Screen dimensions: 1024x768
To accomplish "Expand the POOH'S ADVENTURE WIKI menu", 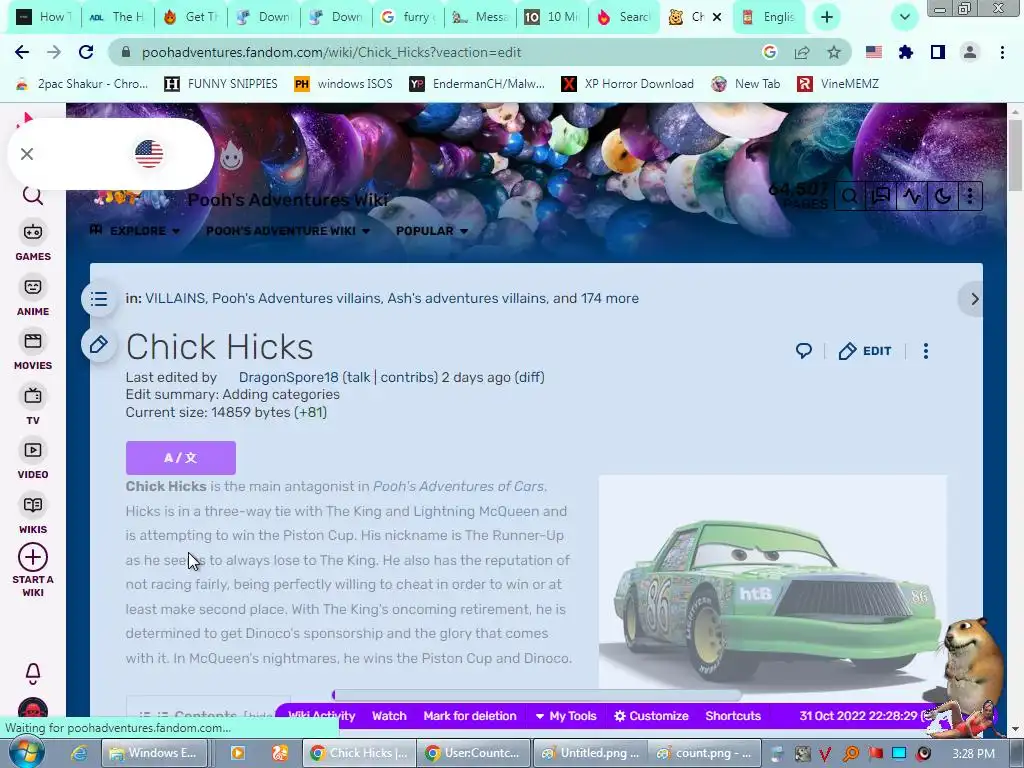I will [x=288, y=231].
